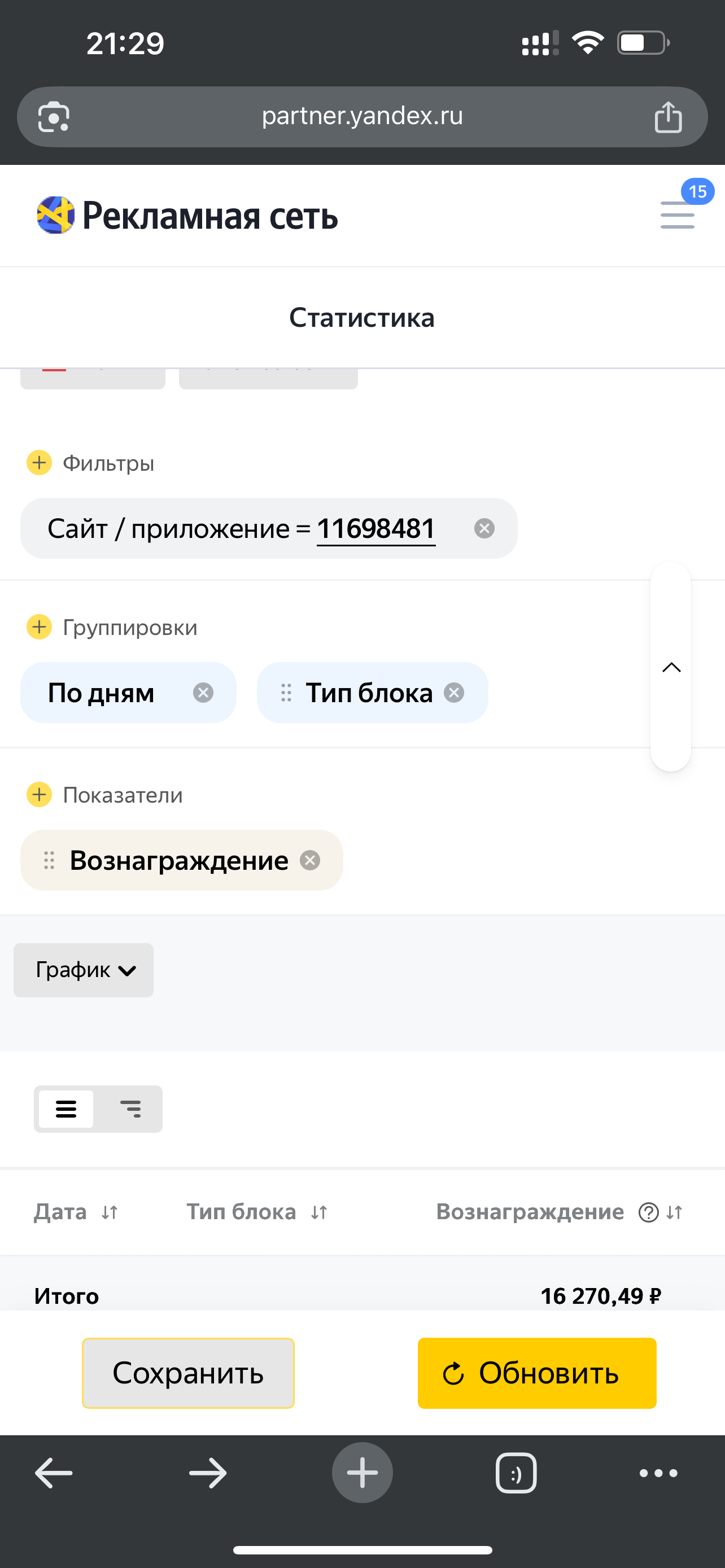Remove the По дням grouping chip
The image size is (725, 1568).
coord(203,693)
